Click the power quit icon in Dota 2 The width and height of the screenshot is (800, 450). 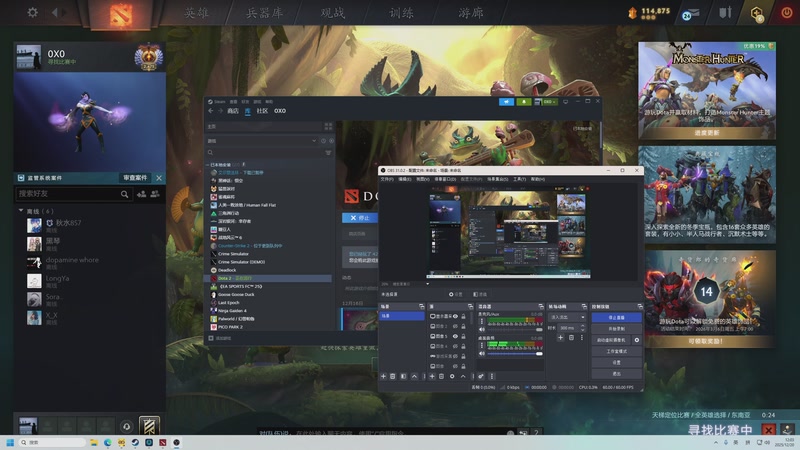click(787, 13)
